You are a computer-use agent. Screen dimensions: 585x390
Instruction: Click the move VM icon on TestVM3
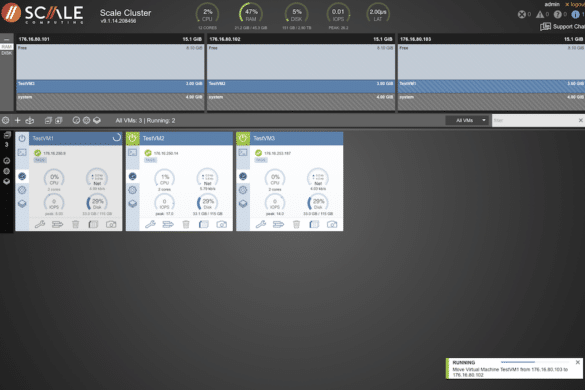pyautogui.click(x=278, y=224)
